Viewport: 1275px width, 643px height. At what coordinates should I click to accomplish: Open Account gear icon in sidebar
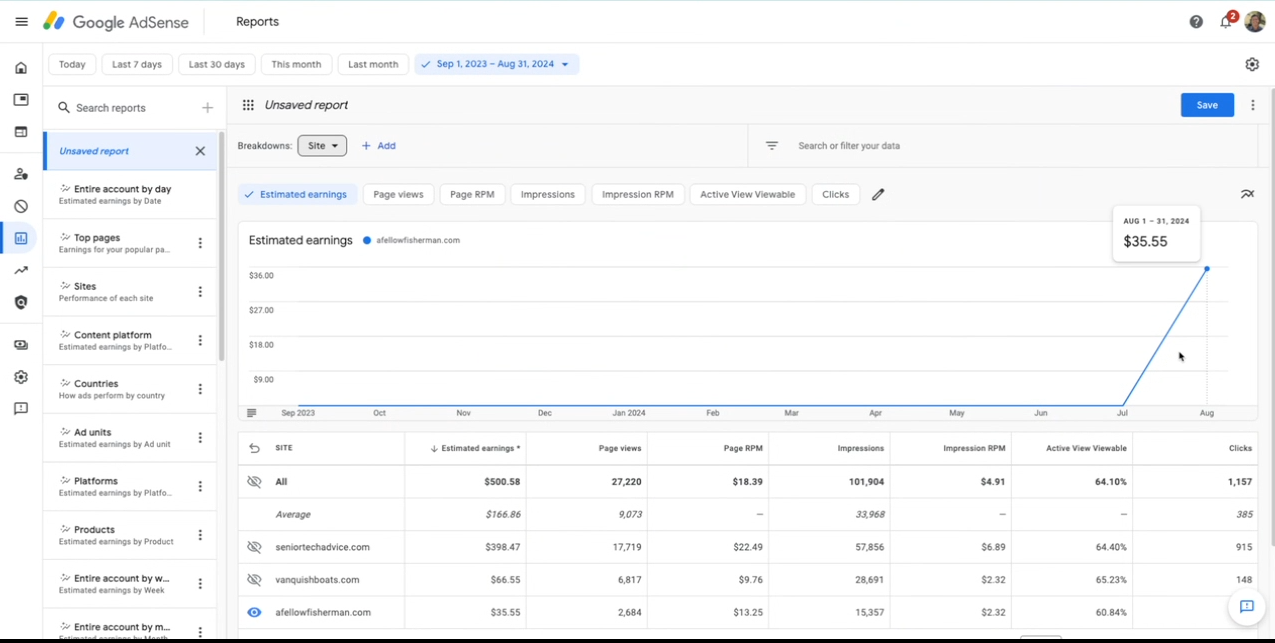pyautogui.click(x=21, y=377)
